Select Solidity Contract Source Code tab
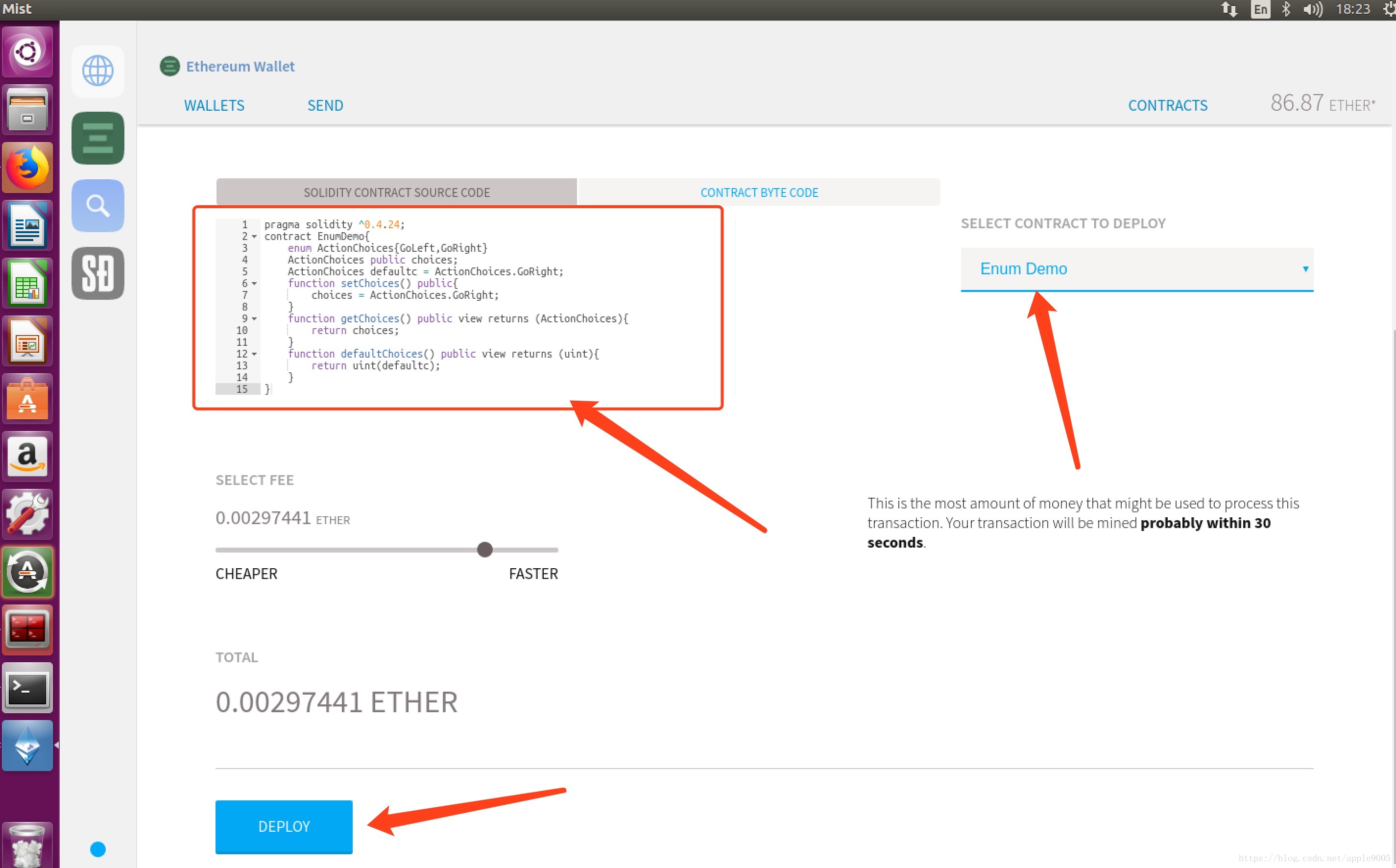This screenshot has height=868, width=1396. 396,193
